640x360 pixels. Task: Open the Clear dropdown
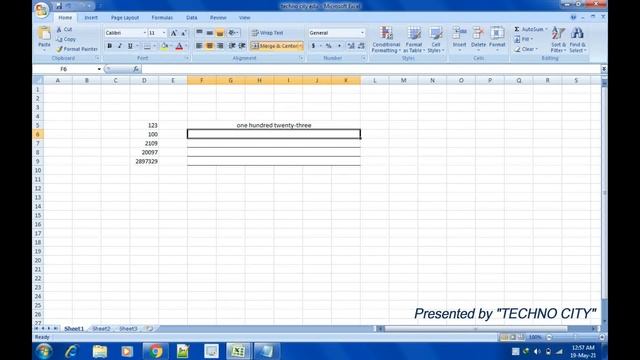point(537,49)
